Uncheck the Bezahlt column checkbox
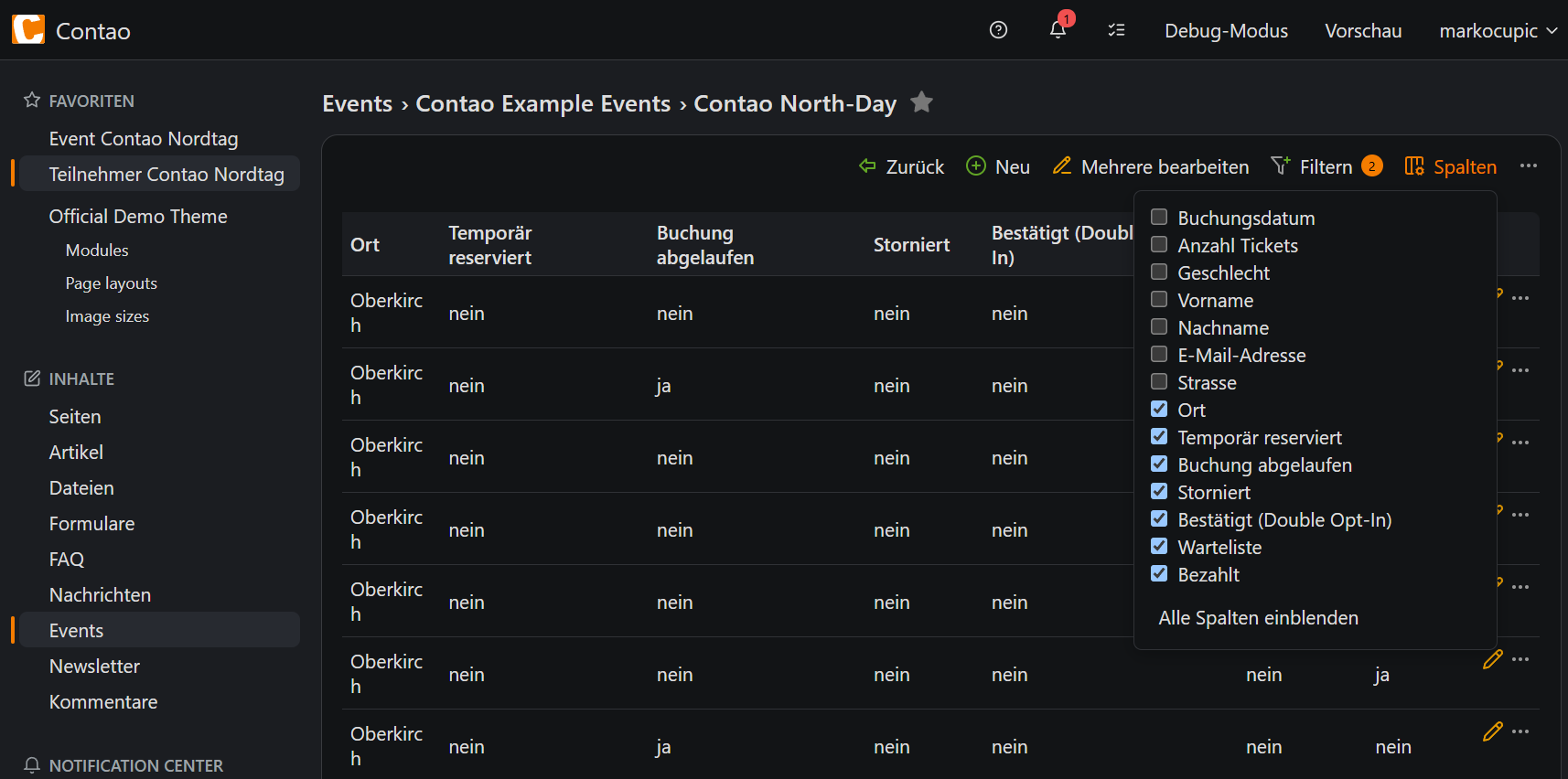Screen dimensions: 1568x779 tap(1159, 573)
